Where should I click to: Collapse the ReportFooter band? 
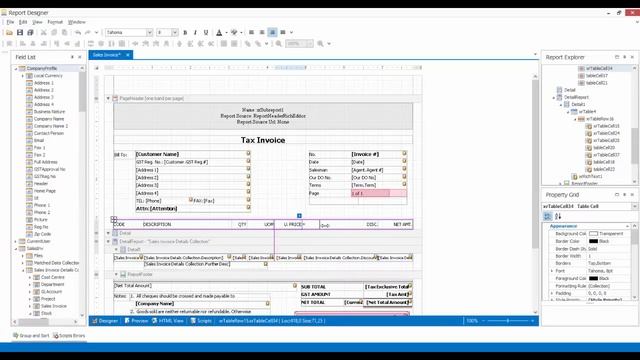click(116, 274)
